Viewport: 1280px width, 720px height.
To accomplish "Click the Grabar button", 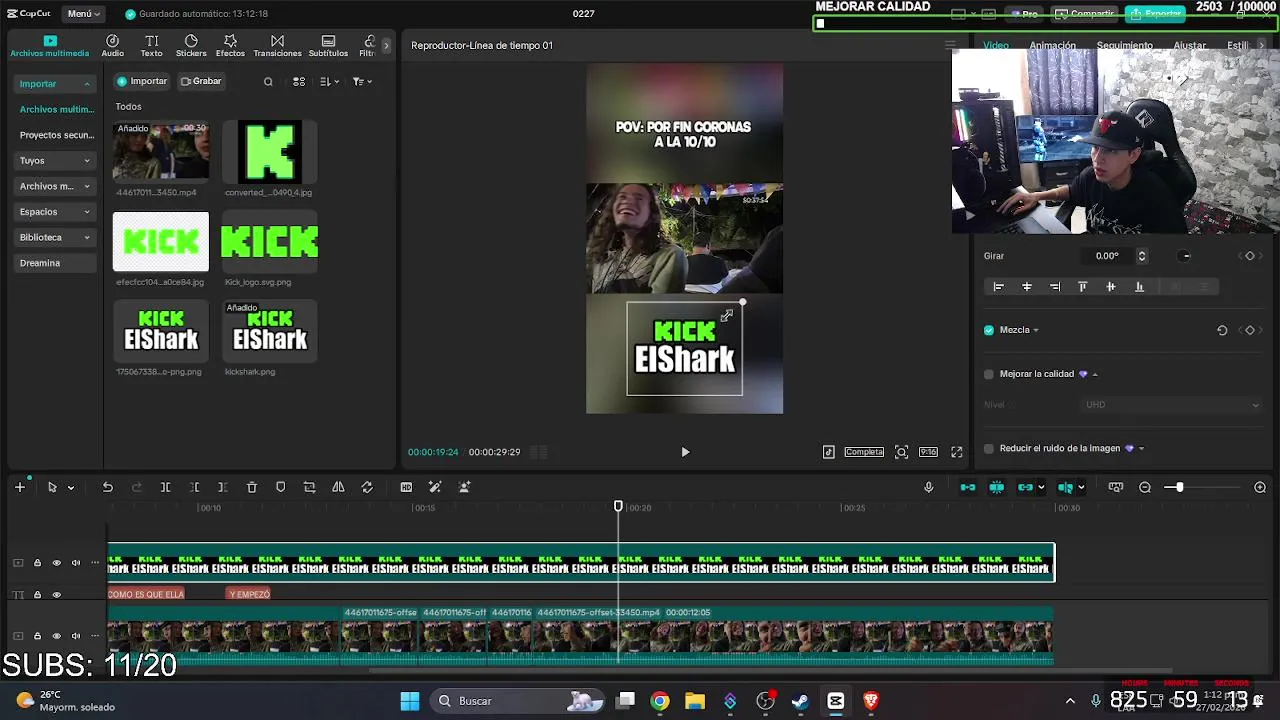I will point(201,81).
